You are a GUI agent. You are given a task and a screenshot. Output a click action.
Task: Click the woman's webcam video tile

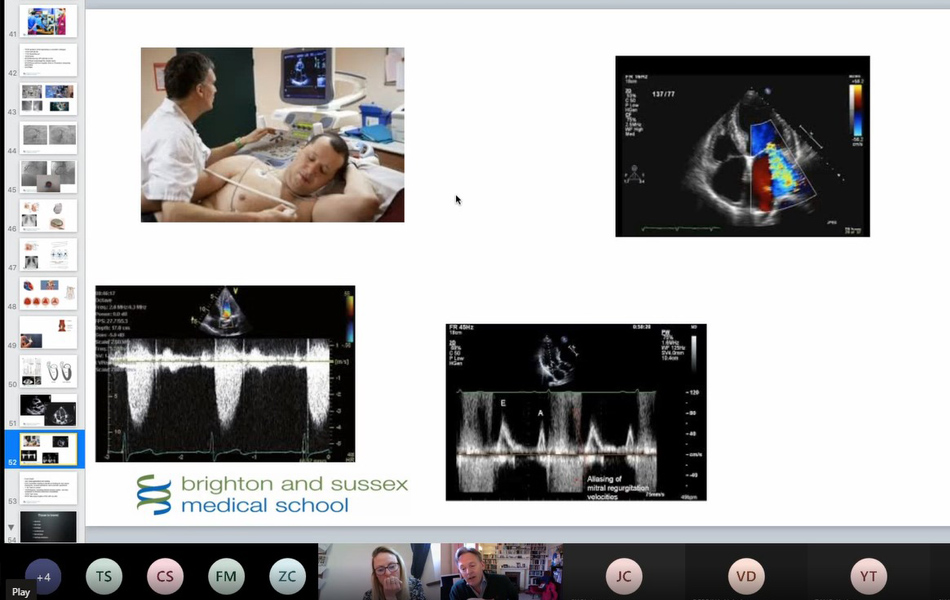(379, 572)
